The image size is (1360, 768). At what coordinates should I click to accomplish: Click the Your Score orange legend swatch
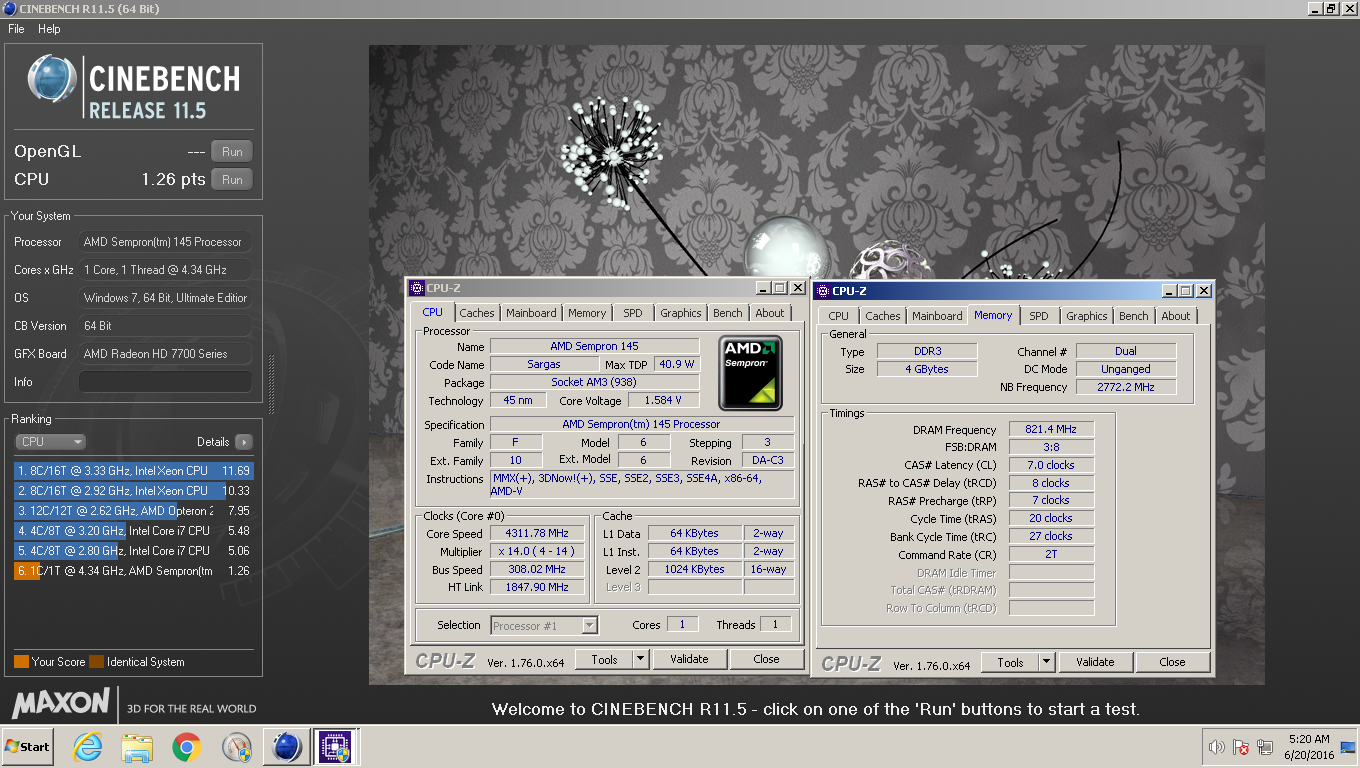[x=21, y=662]
